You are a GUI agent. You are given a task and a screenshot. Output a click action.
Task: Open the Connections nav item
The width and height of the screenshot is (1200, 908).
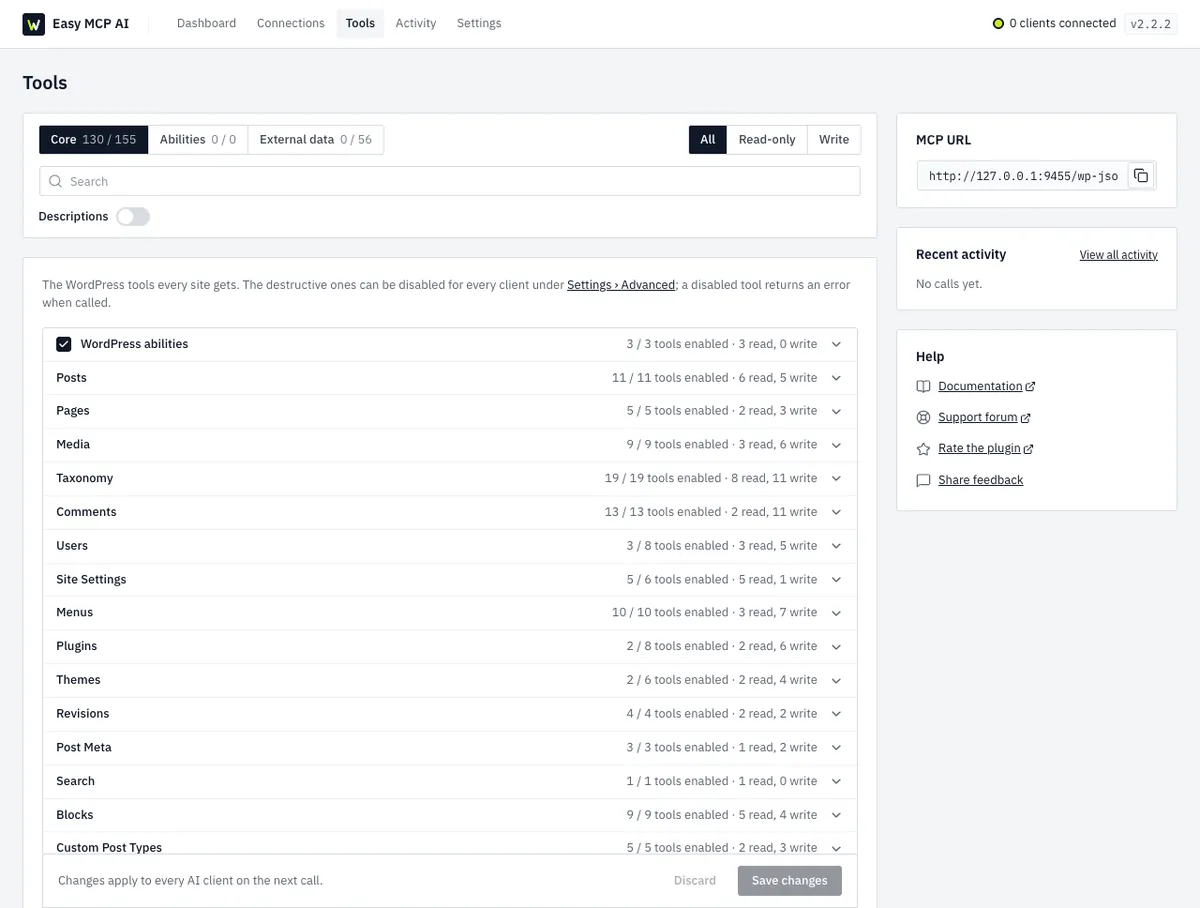(290, 23)
